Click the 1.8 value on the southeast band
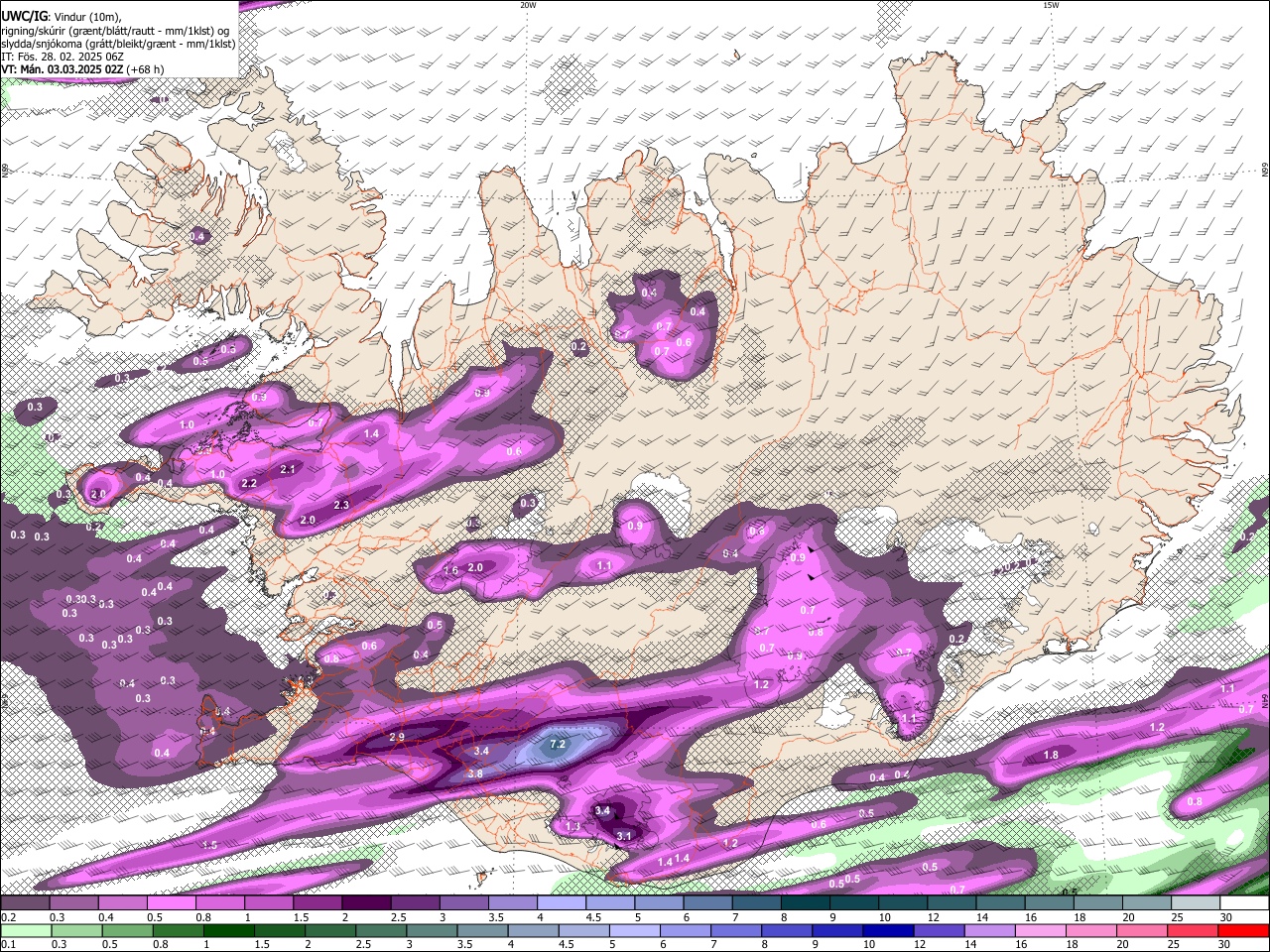The height and width of the screenshot is (952, 1270). click(1051, 755)
